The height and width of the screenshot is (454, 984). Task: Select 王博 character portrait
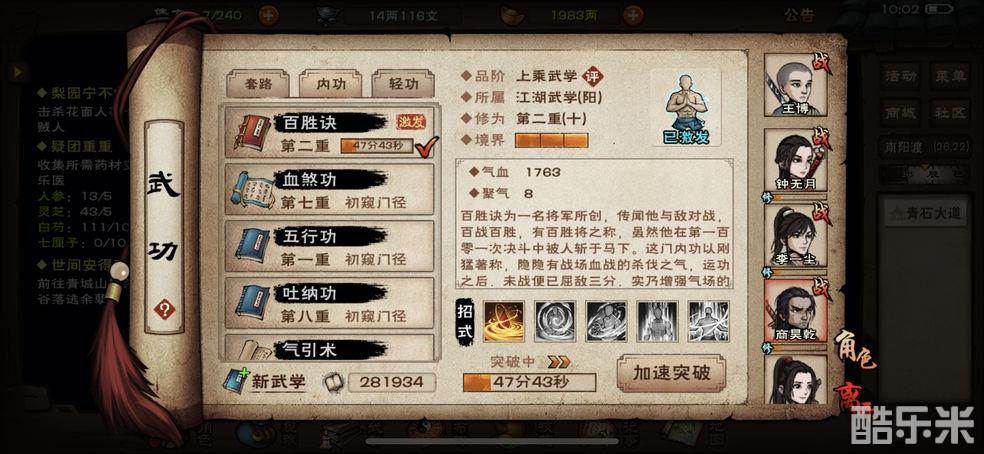(x=796, y=86)
